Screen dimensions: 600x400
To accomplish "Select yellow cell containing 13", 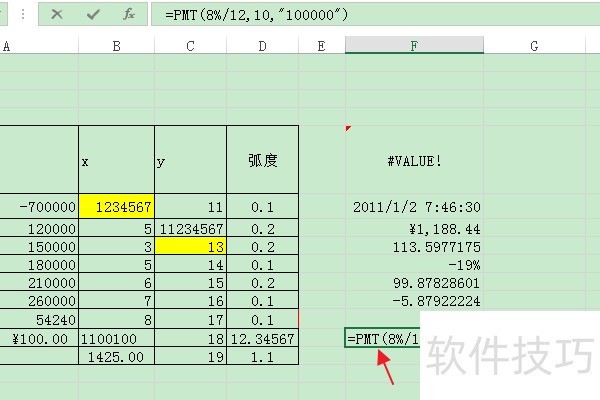I will click(x=190, y=246).
